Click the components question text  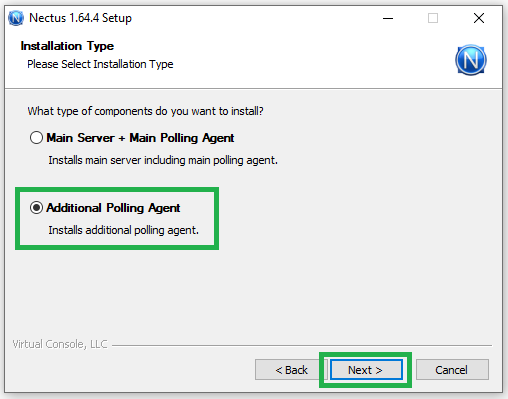tap(145, 111)
